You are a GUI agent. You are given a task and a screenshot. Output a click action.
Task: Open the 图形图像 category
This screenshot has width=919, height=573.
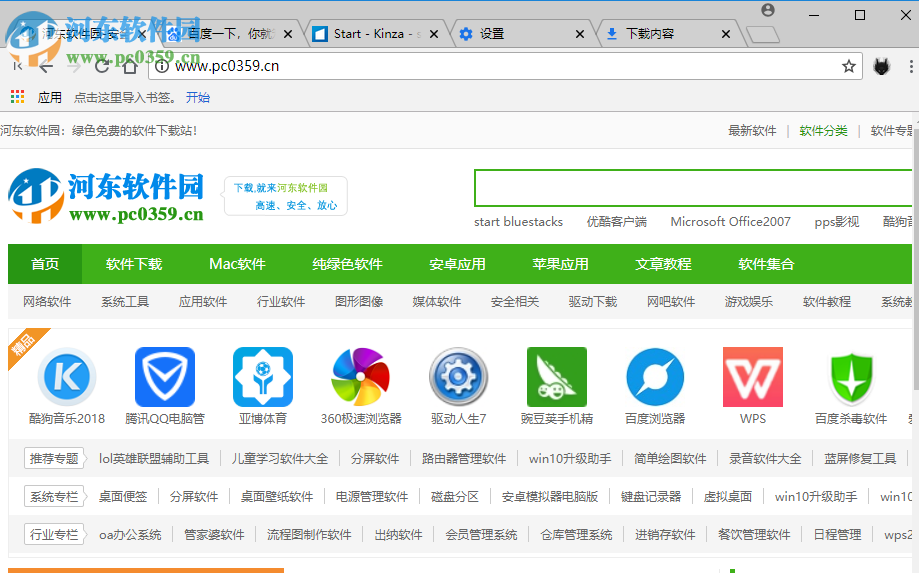coord(359,302)
